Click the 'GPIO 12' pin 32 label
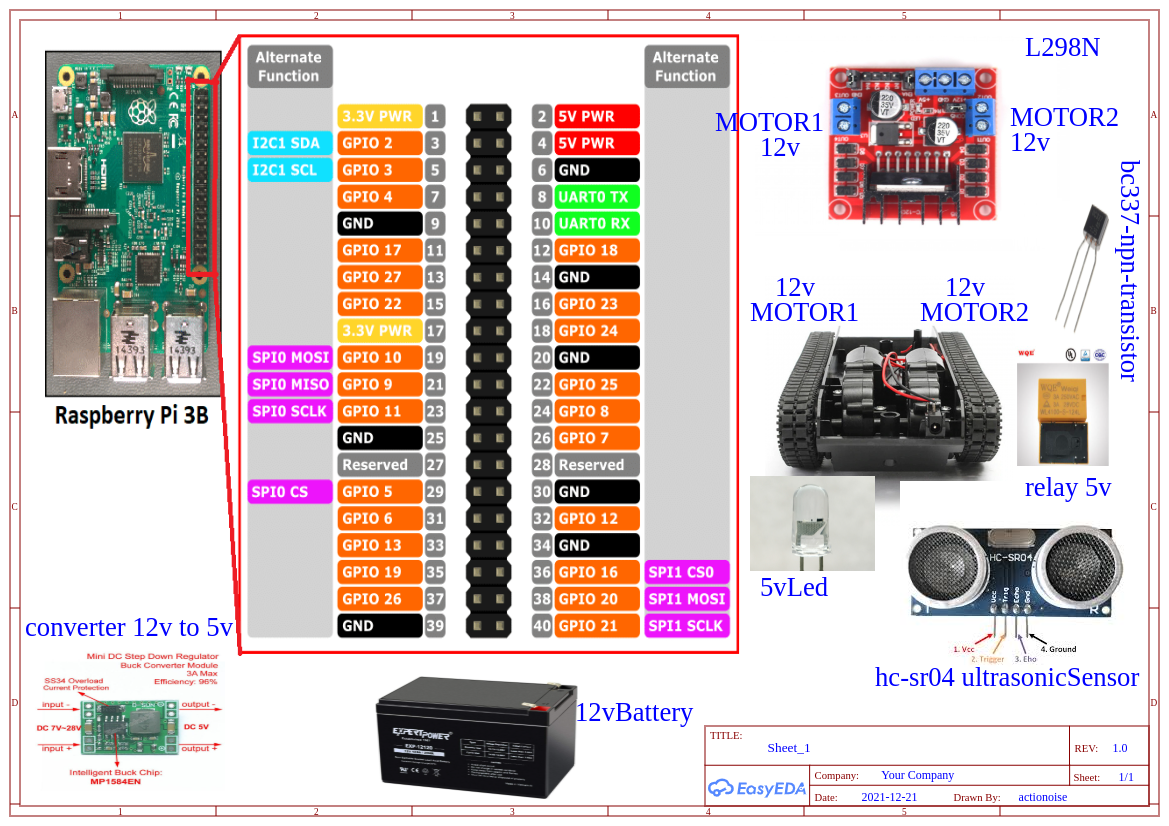 597,518
